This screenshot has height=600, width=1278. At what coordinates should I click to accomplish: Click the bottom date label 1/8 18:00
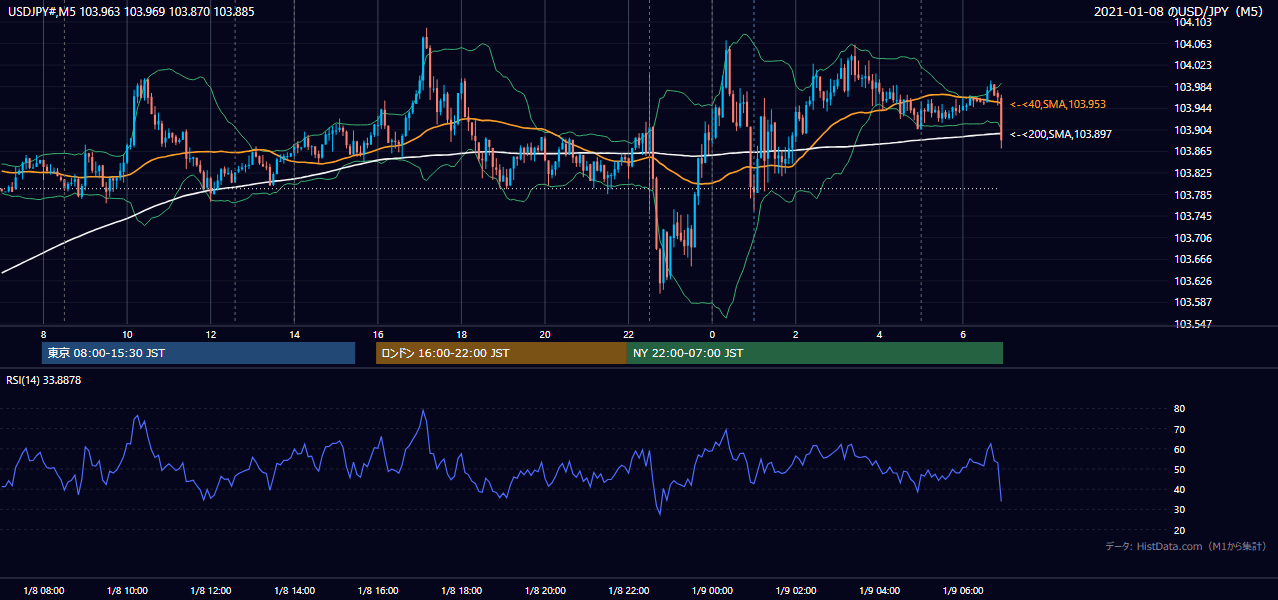point(461,591)
